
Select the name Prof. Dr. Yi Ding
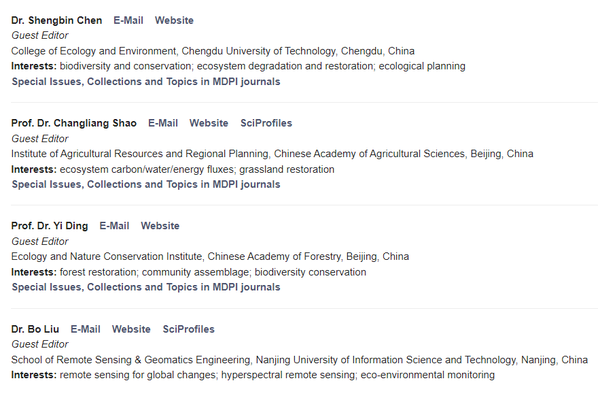click(50, 226)
